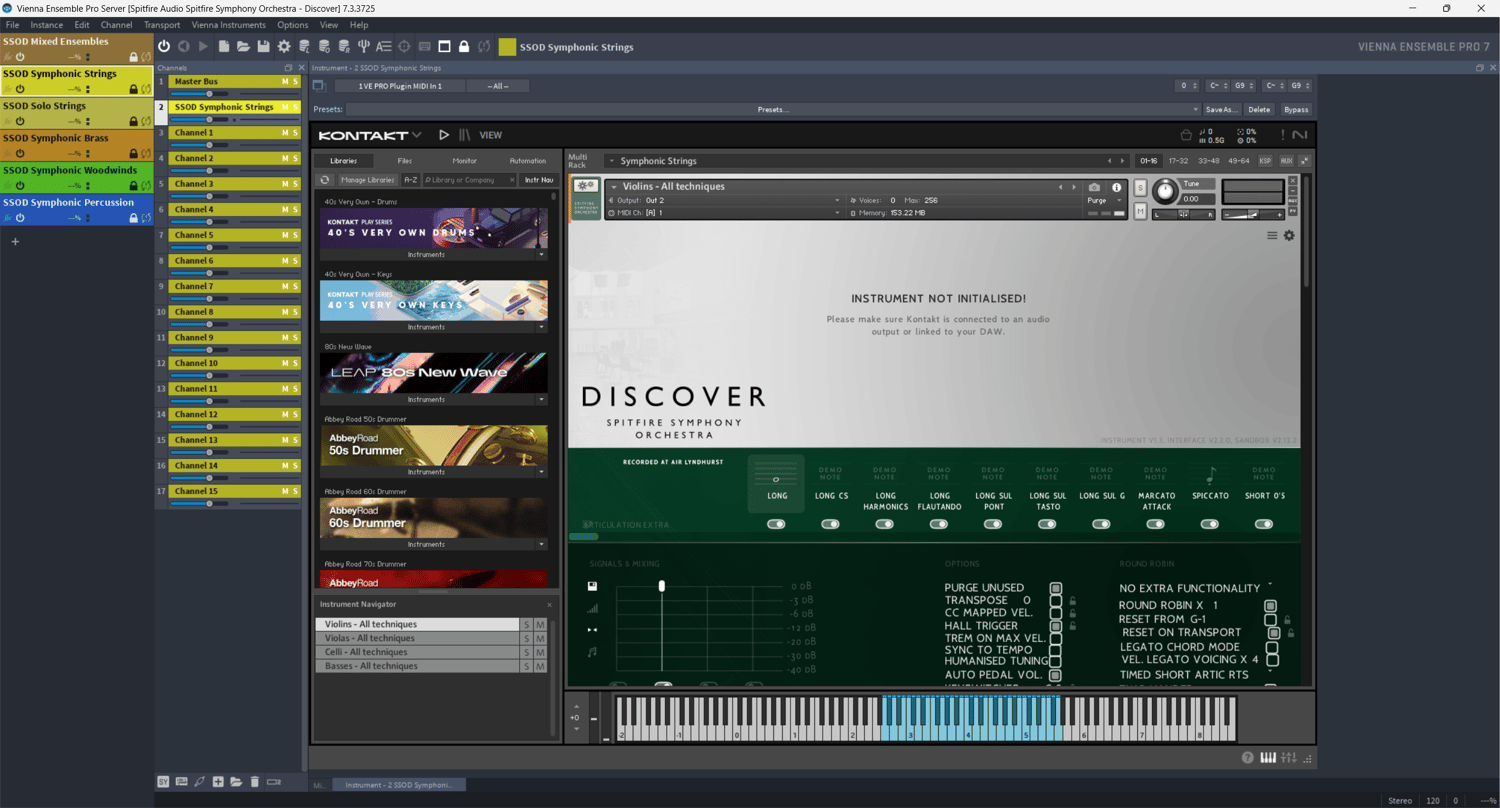Click the Native Instruments logo in Kontakt header
The image size is (1500, 808).
pos(1299,135)
